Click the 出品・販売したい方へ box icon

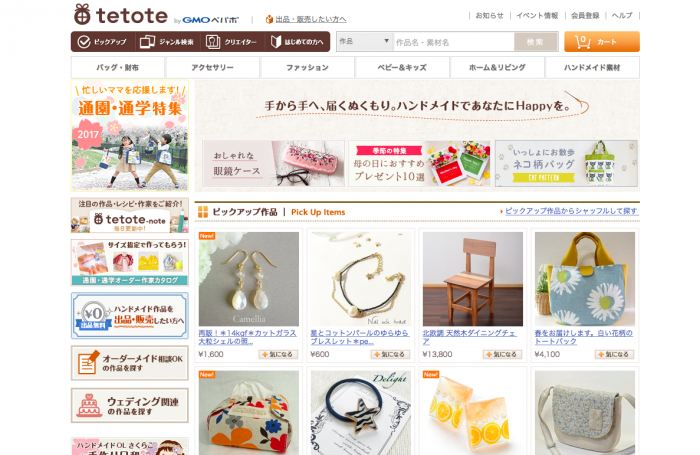point(269,19)
